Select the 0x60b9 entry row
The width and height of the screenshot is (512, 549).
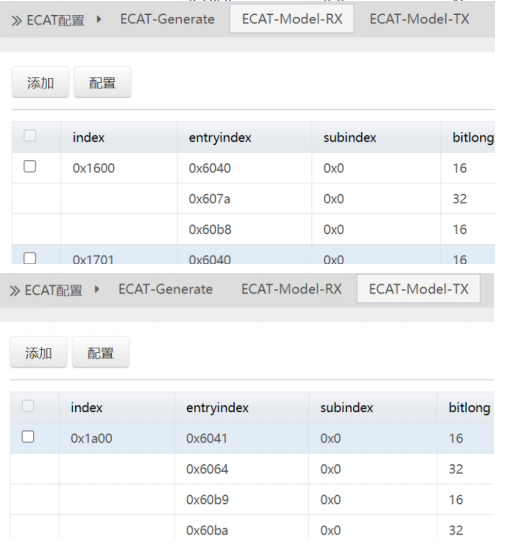252,500
